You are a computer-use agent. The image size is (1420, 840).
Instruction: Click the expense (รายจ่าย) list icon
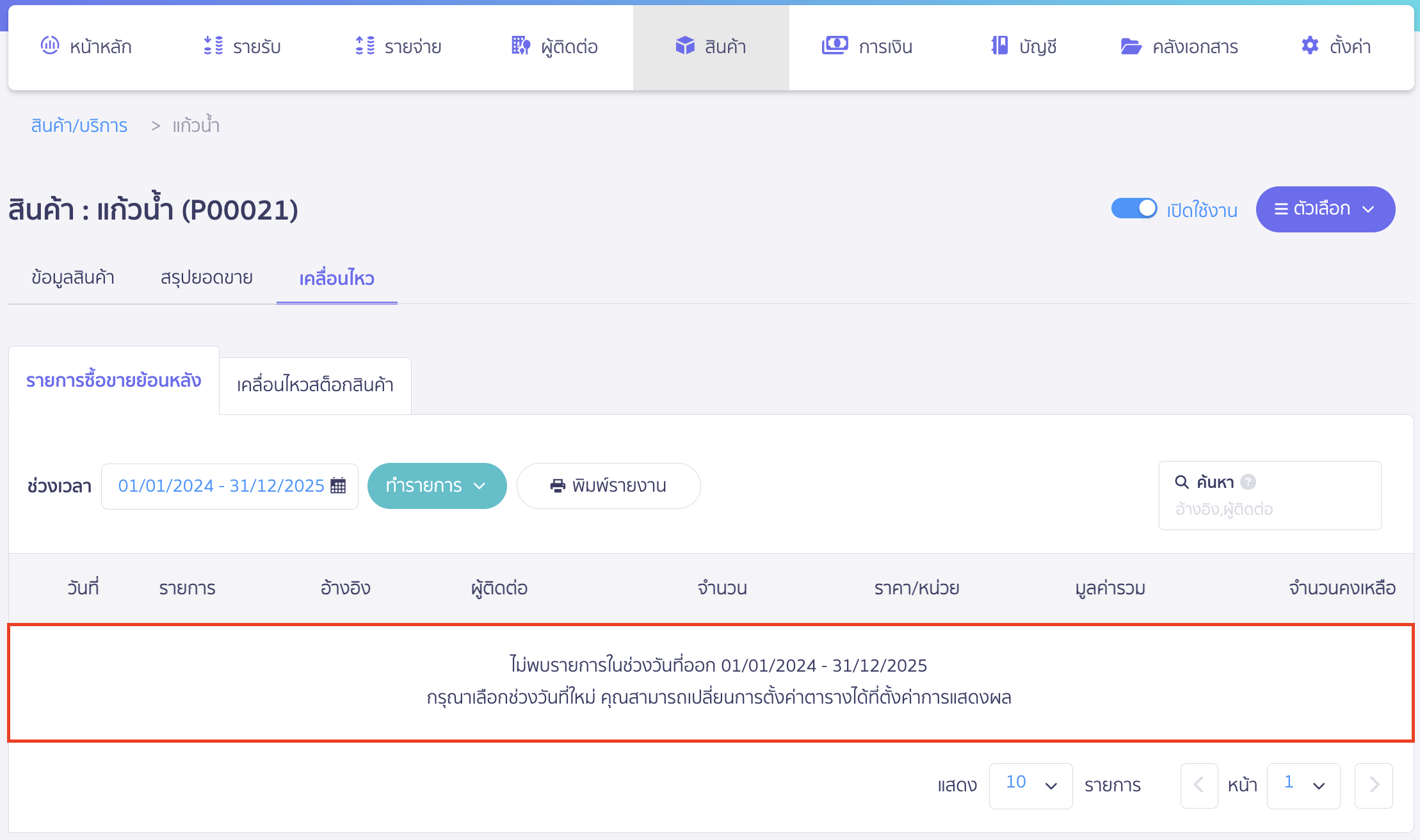(x=365, y=45)
